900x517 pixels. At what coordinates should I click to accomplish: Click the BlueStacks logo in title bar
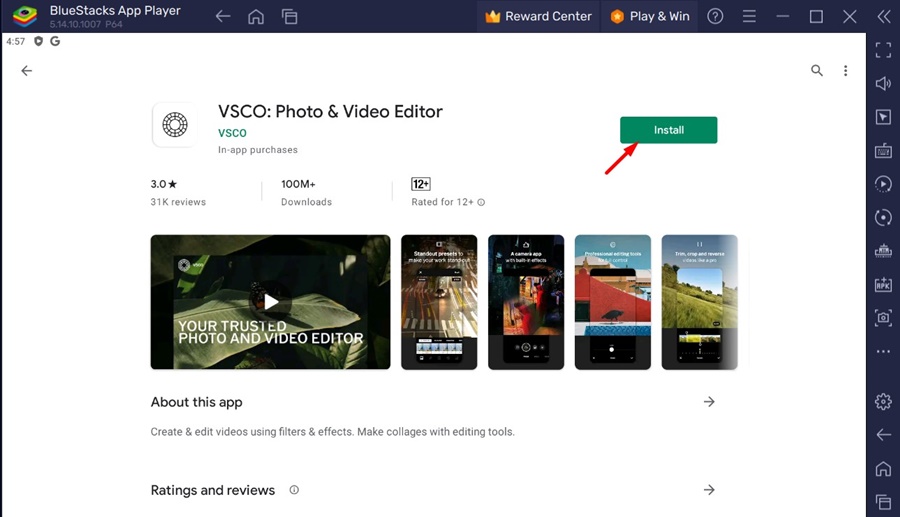pyautogui.click(x=24, y=16)
